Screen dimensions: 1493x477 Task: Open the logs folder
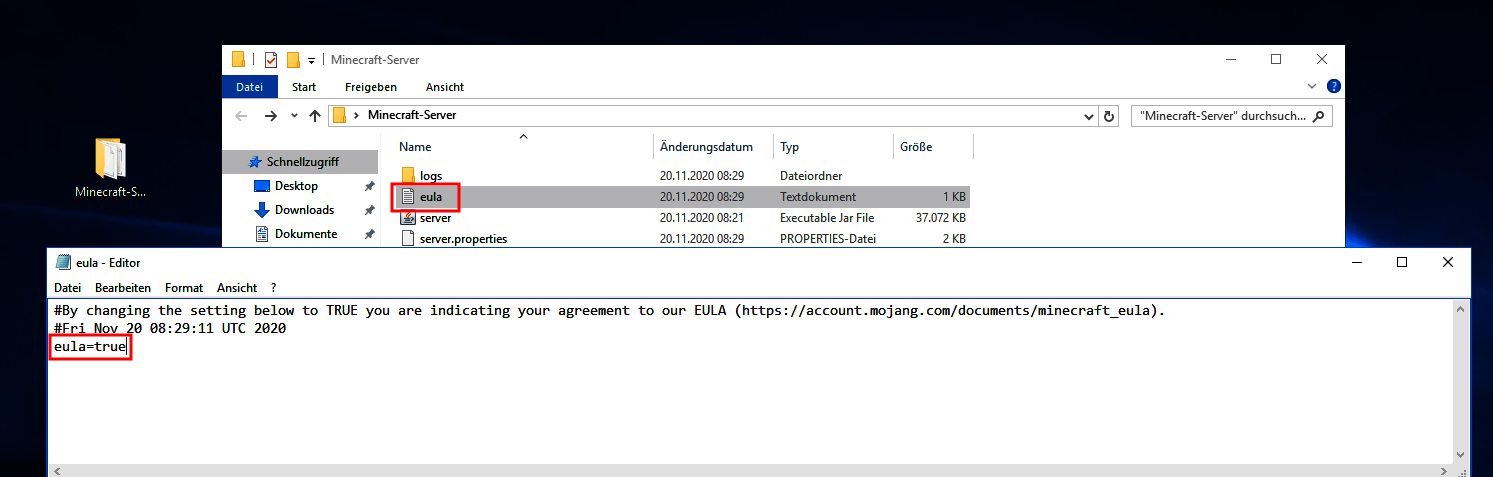click(430, 176)
